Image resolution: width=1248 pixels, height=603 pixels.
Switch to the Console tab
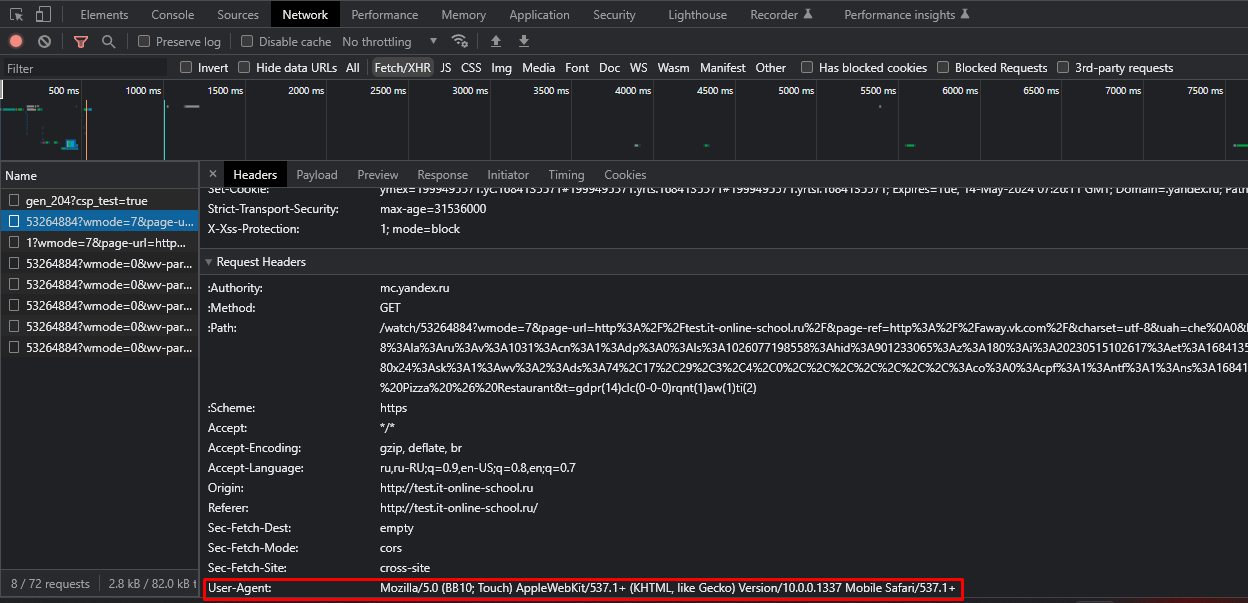[x=173, y=15]
